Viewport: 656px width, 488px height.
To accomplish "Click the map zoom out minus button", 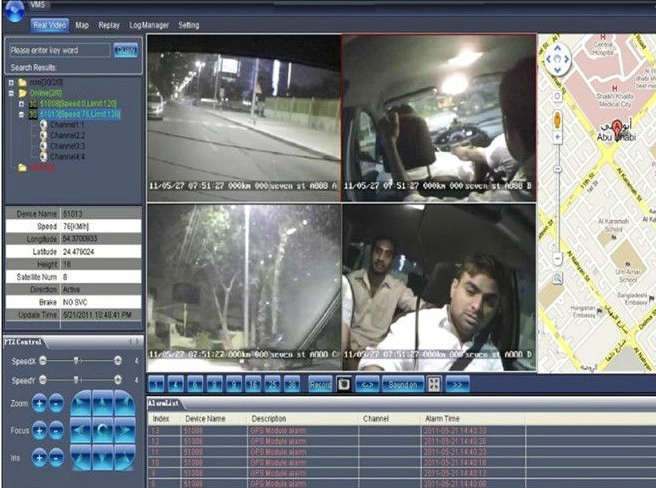I will pyautogui.click(x=557, y=258).
